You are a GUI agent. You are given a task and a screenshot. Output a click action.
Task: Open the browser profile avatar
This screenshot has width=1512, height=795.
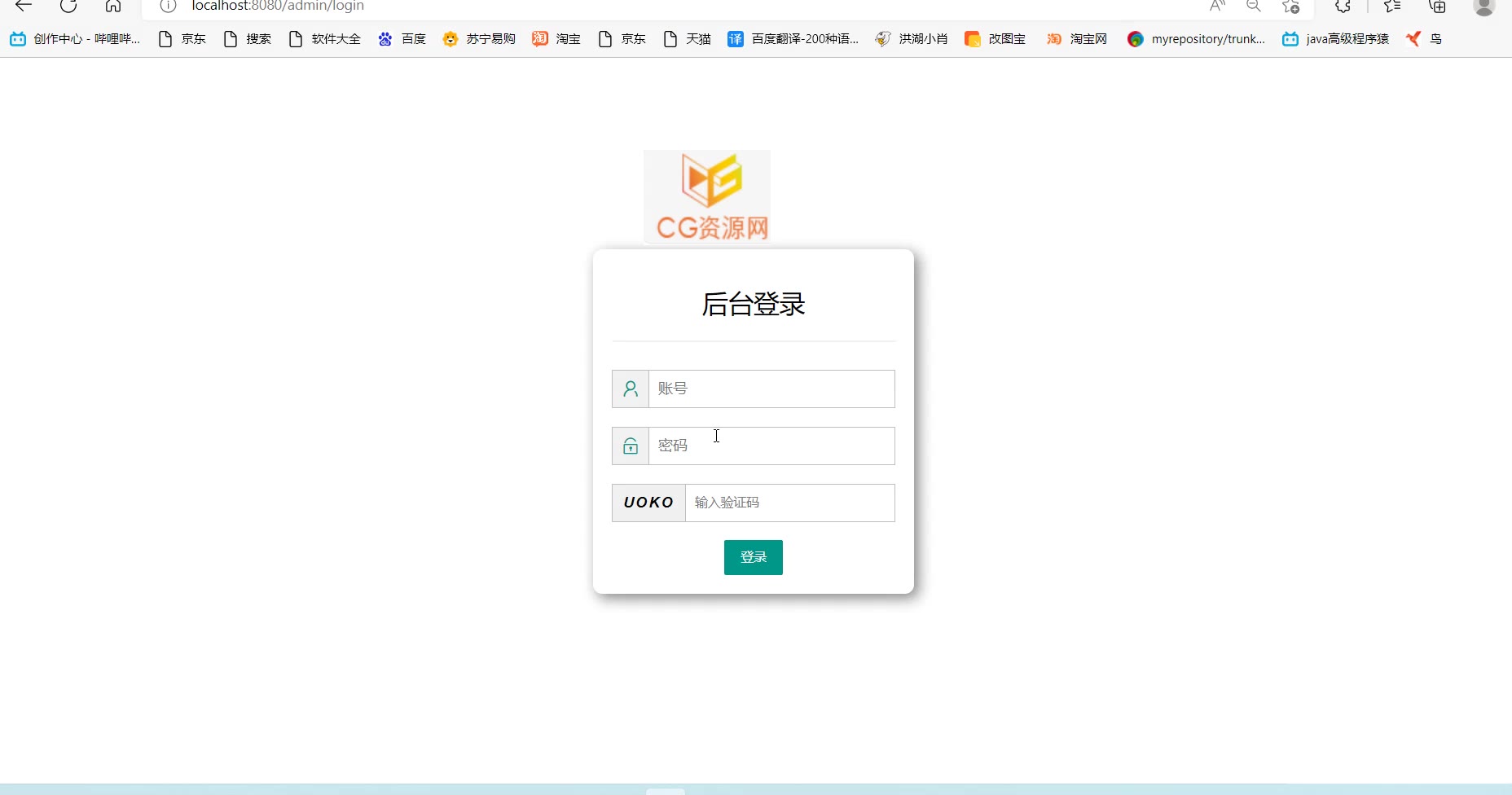pos(1484,6)
